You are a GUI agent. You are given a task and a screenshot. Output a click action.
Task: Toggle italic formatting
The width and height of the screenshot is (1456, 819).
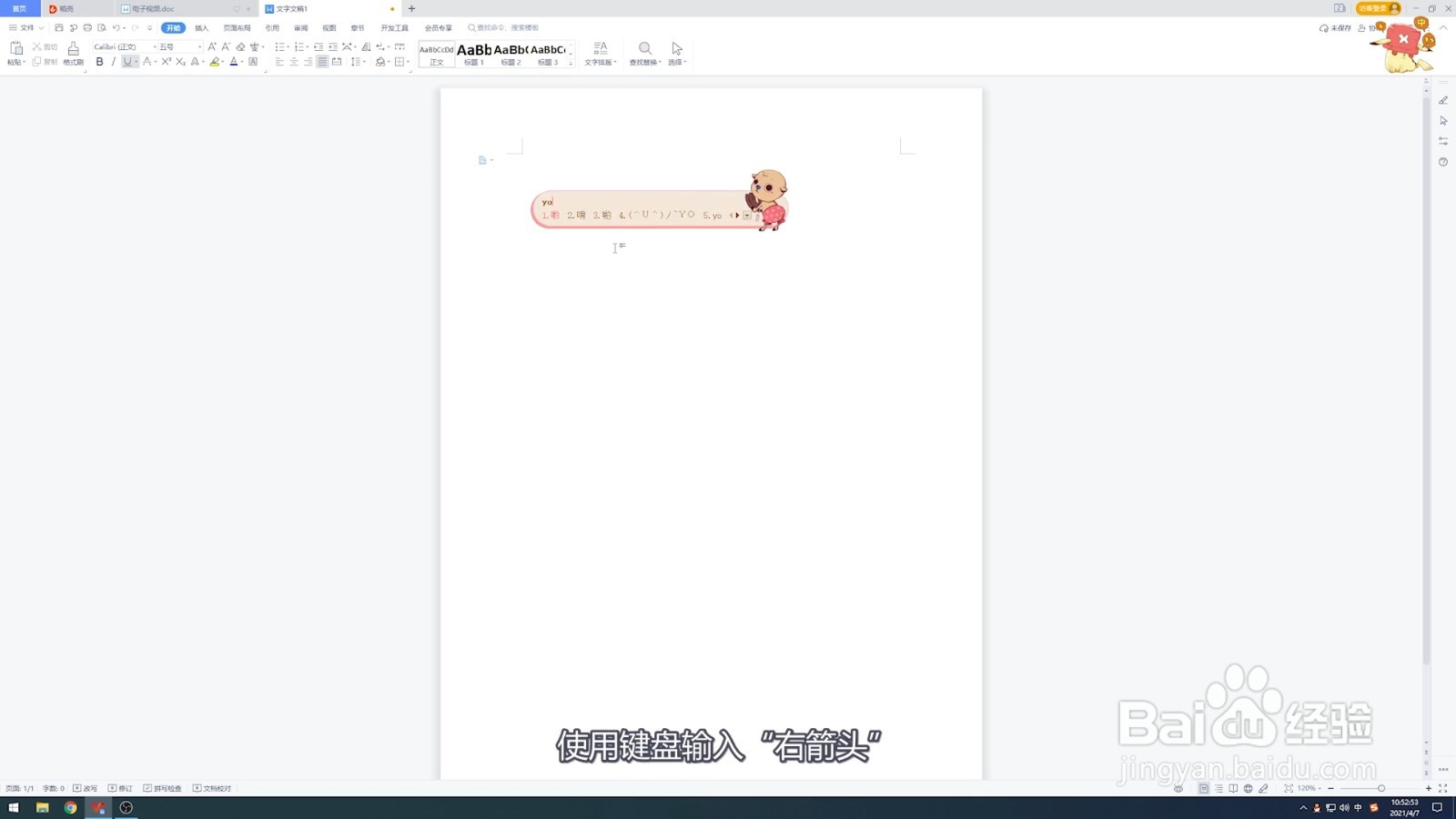pyautogui.click(x=113, y=62)
